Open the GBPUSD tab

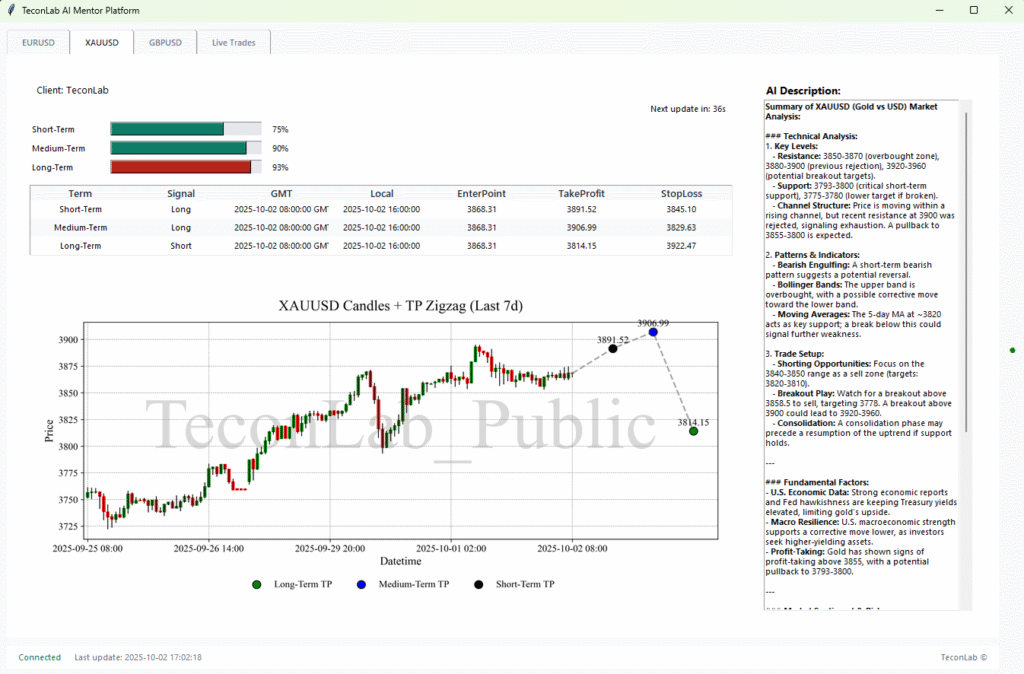165,43
